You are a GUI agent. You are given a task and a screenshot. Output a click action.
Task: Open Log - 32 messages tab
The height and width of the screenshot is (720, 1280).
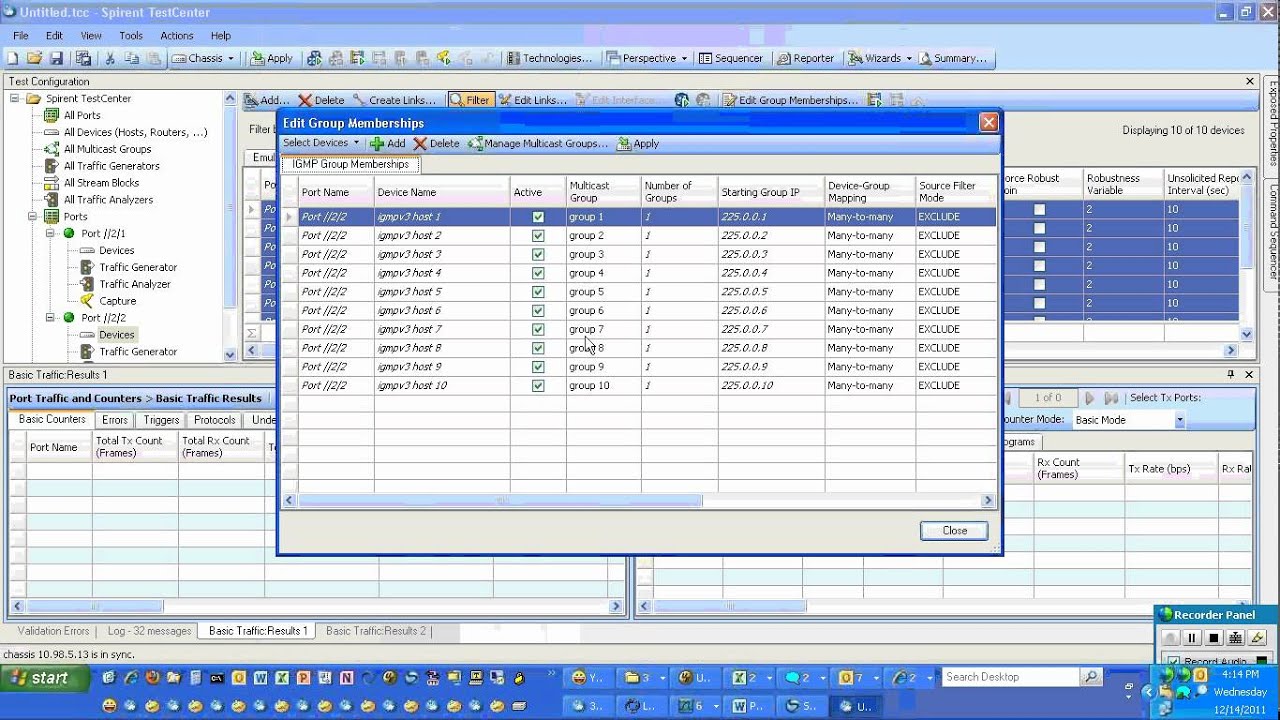coord(149,631)
